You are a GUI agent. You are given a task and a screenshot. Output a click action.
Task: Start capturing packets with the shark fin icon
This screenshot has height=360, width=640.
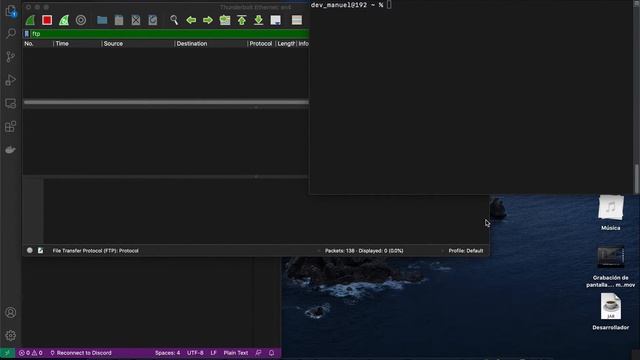30,20
